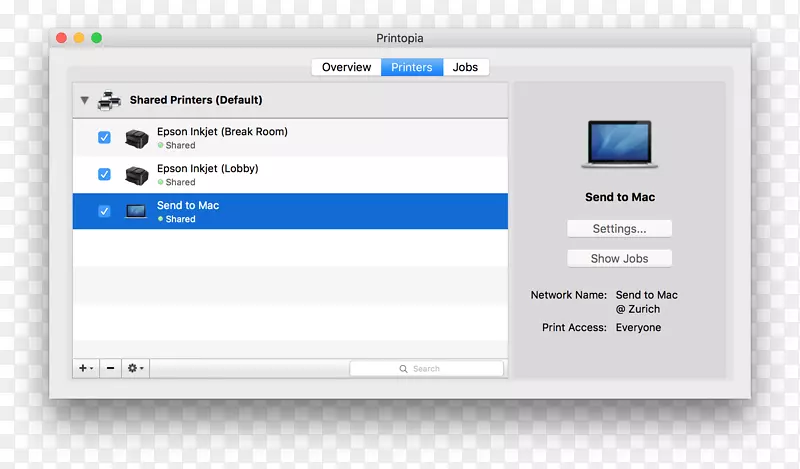Switch to the Jobs tab
This screenshot has height=469, width=800.
point(465,67)
